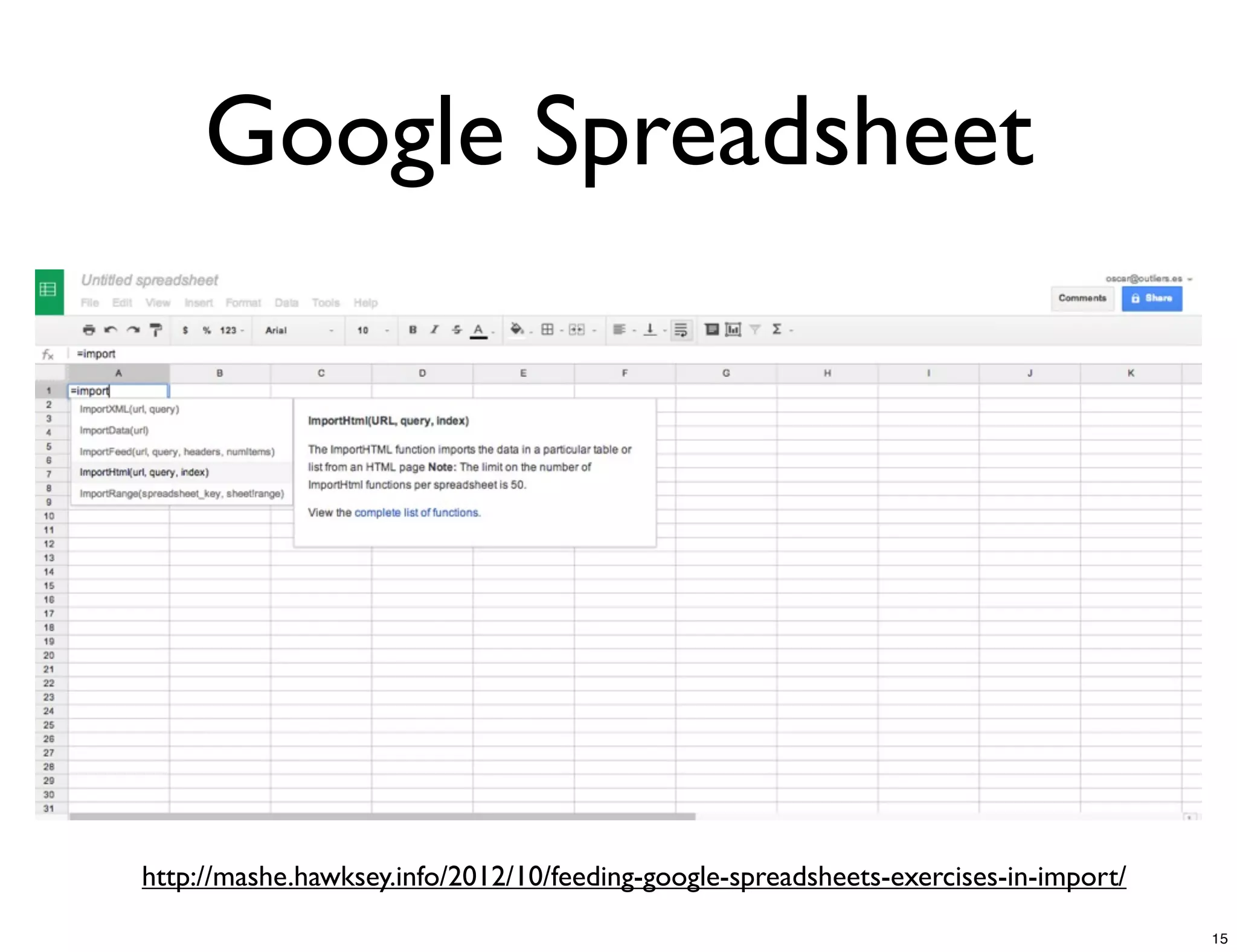Viewport: 1237px width, 952px height.
Task: Select column B header
Action: 220,373
